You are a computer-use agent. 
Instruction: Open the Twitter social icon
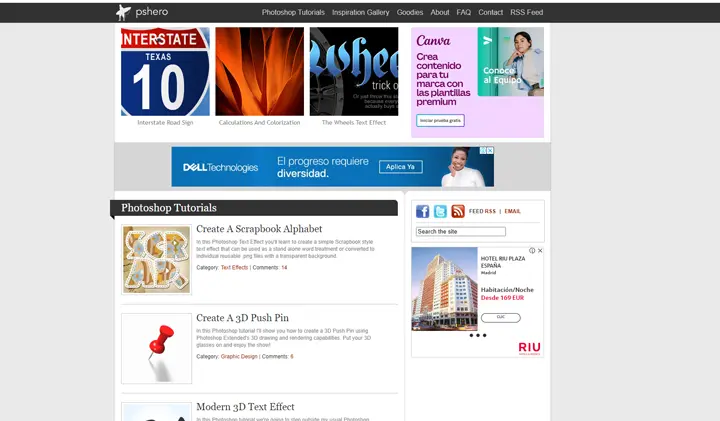[x=440, y=211]
